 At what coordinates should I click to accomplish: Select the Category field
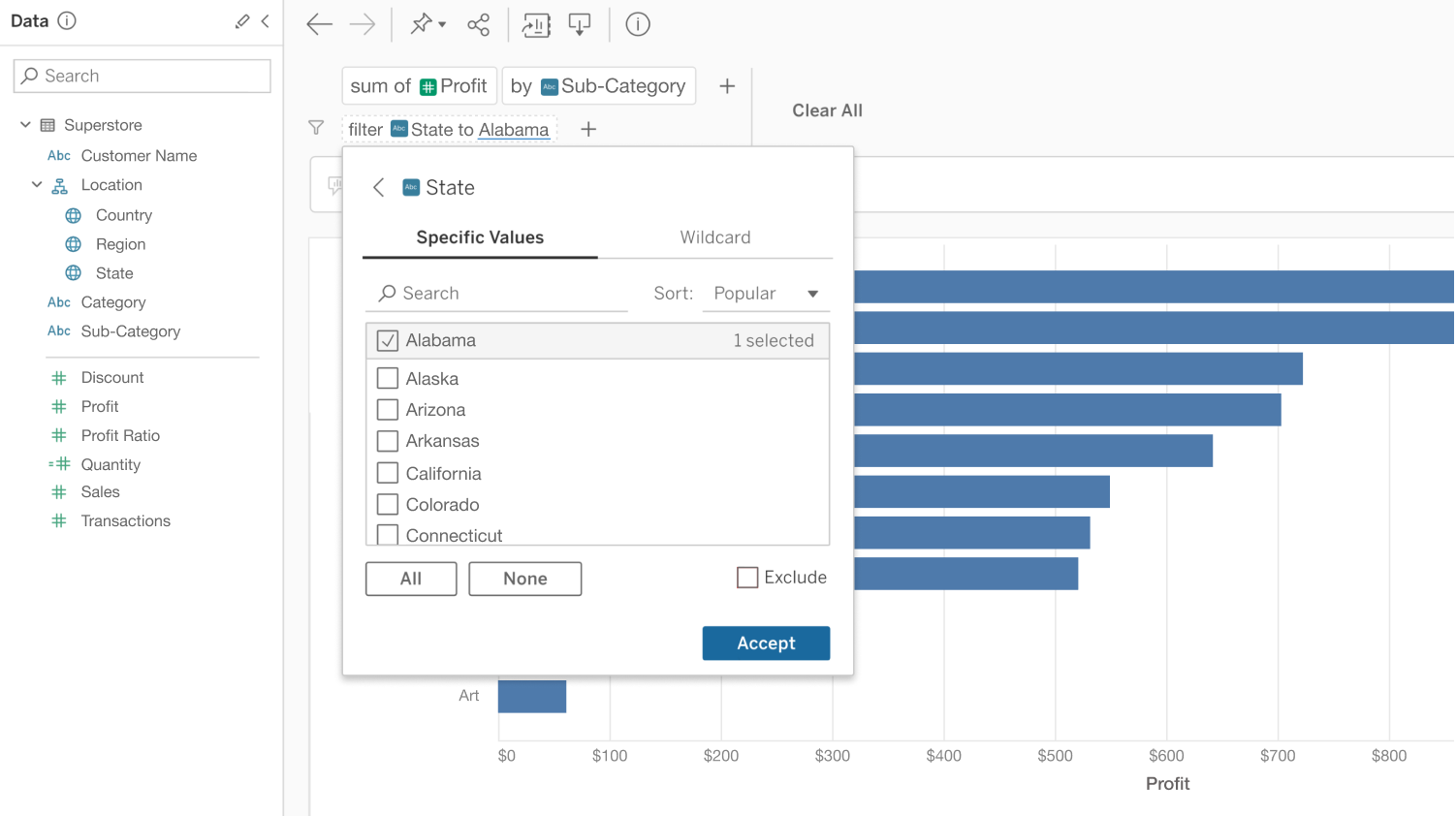tap(113, 302)
